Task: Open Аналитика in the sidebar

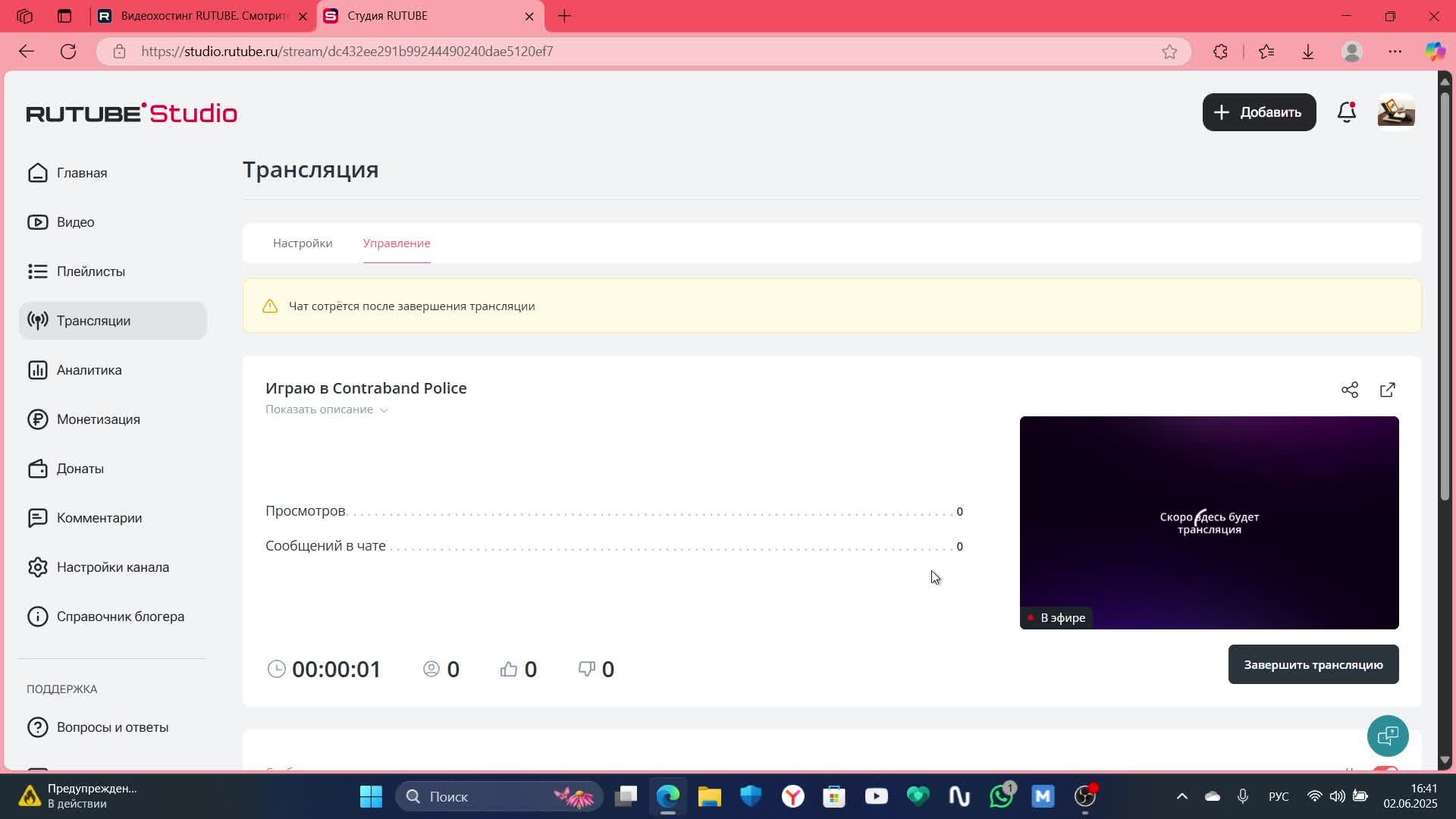Action: pyautogui.click(x=89, y=370)
